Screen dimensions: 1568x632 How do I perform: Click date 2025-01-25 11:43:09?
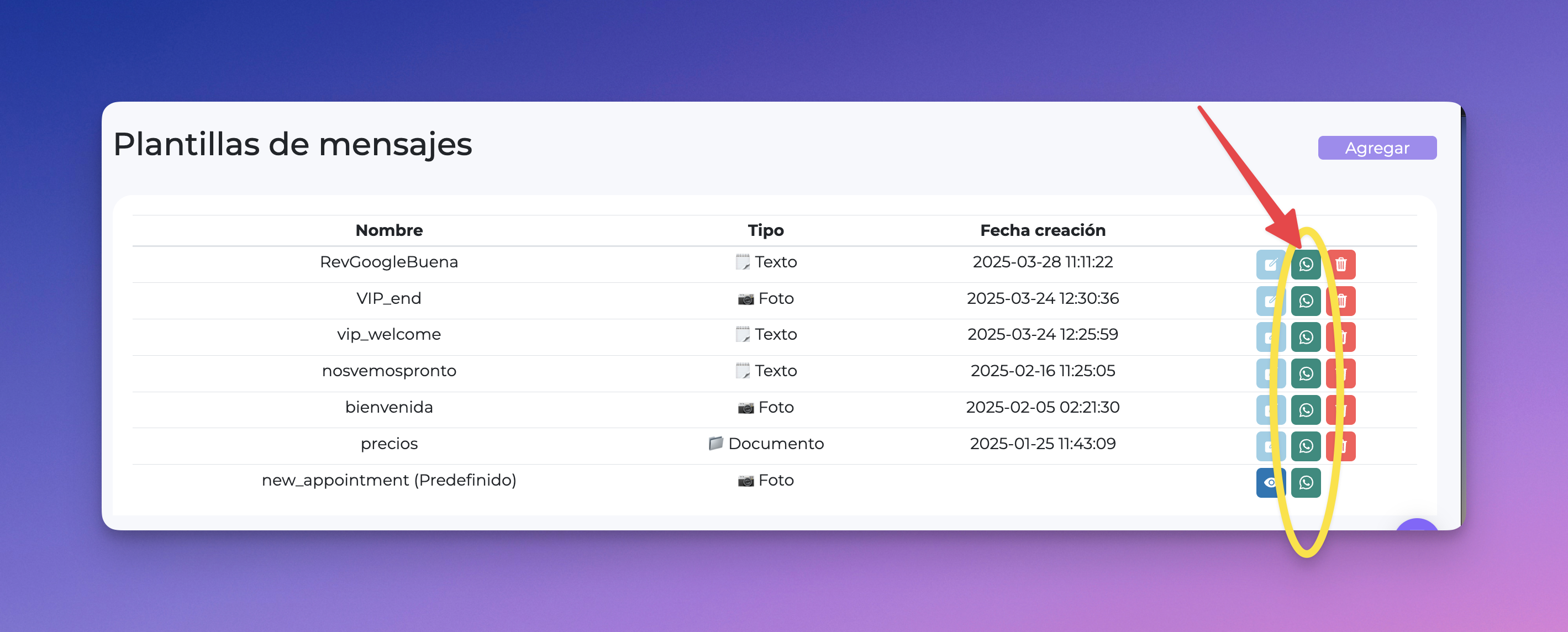[x=1043, y=443]
